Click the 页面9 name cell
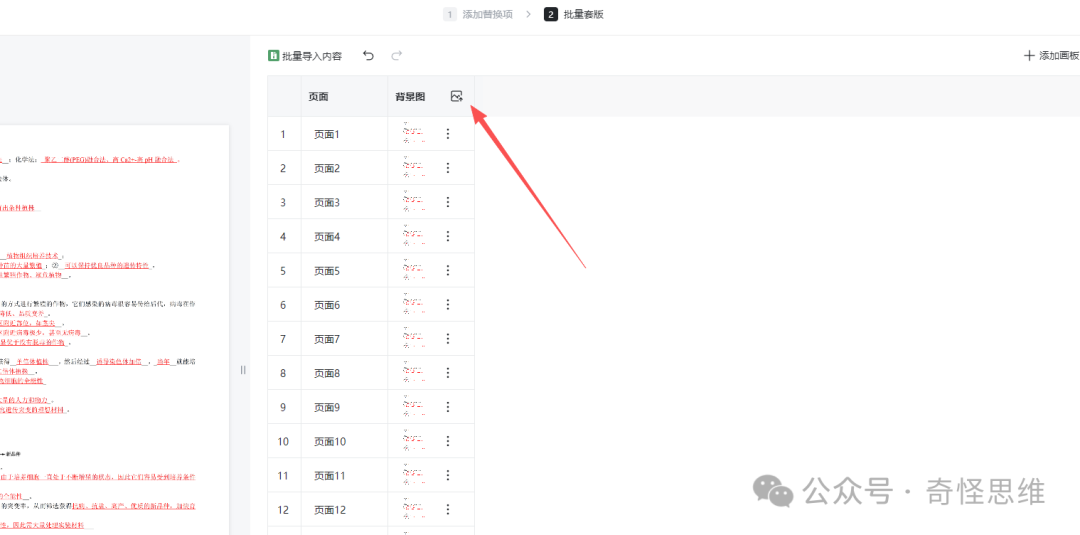 [x=344, y=407]
